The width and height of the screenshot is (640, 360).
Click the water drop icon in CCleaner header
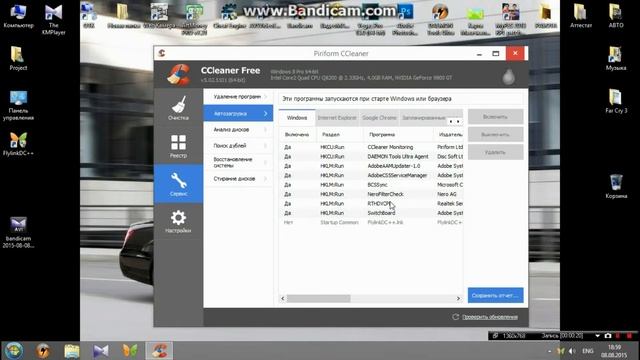click(509, 76)
